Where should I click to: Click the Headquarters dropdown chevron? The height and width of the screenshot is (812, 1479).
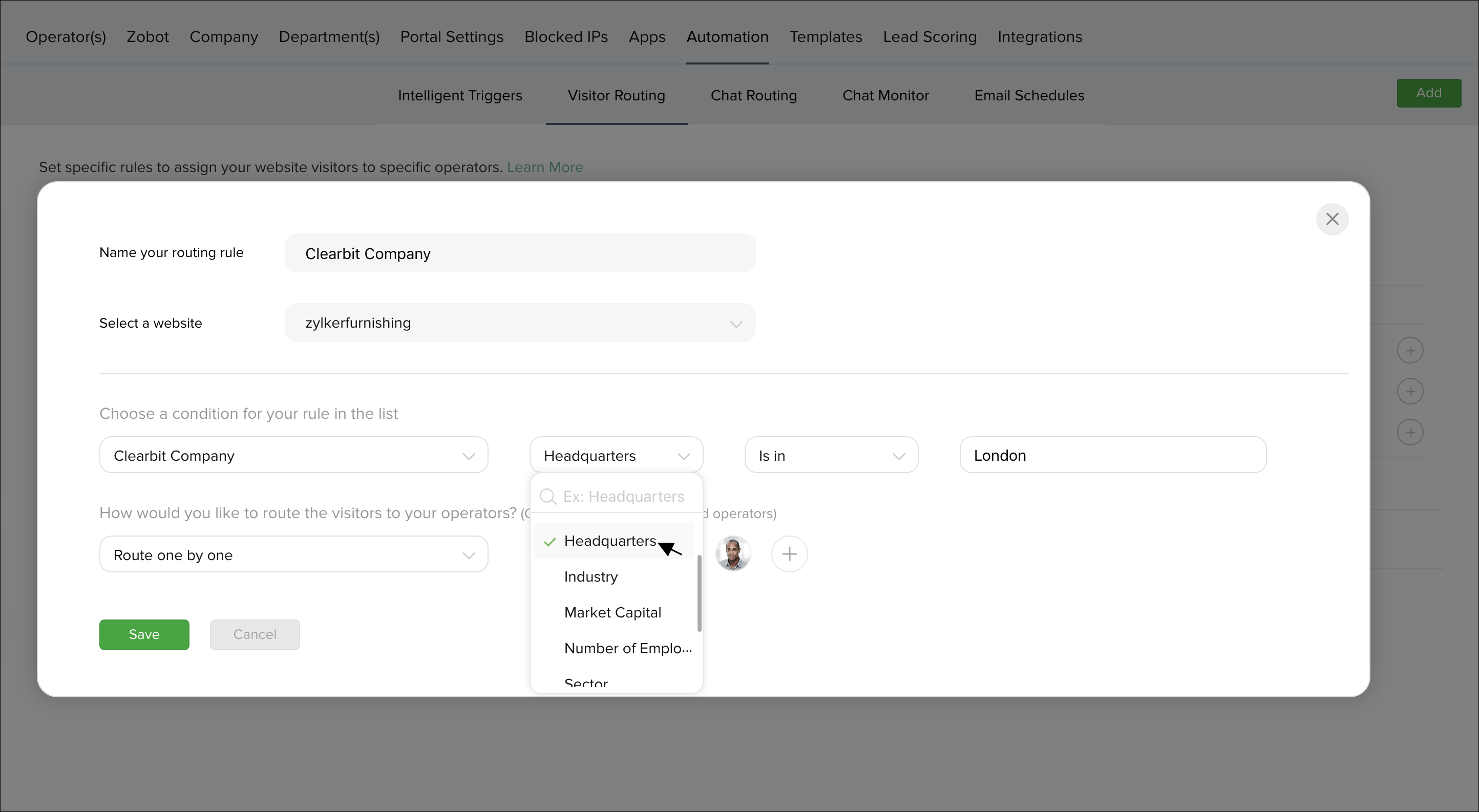pyautogui.click(x=683, y=456)
